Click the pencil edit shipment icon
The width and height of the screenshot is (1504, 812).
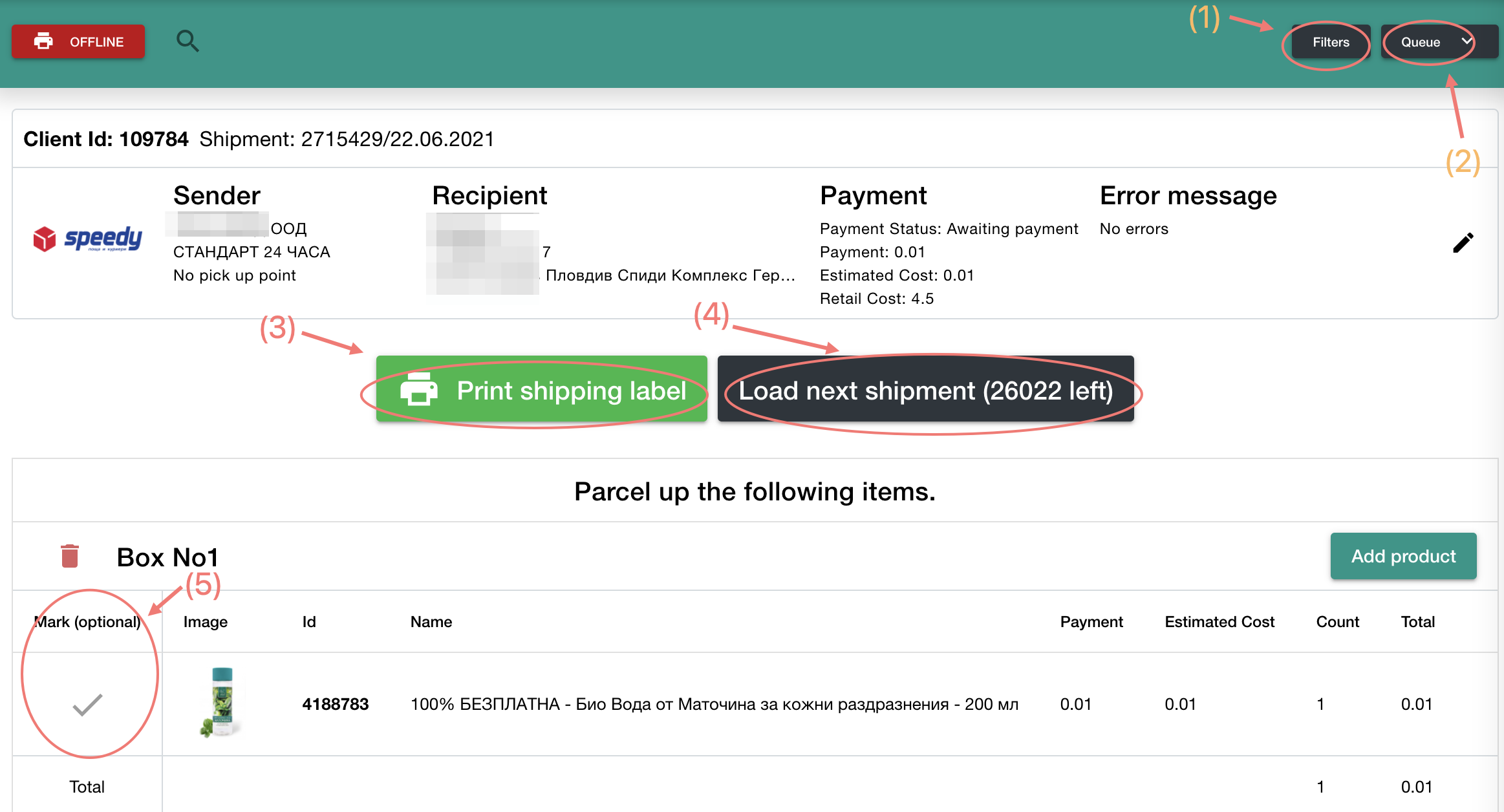point(1463,243)
